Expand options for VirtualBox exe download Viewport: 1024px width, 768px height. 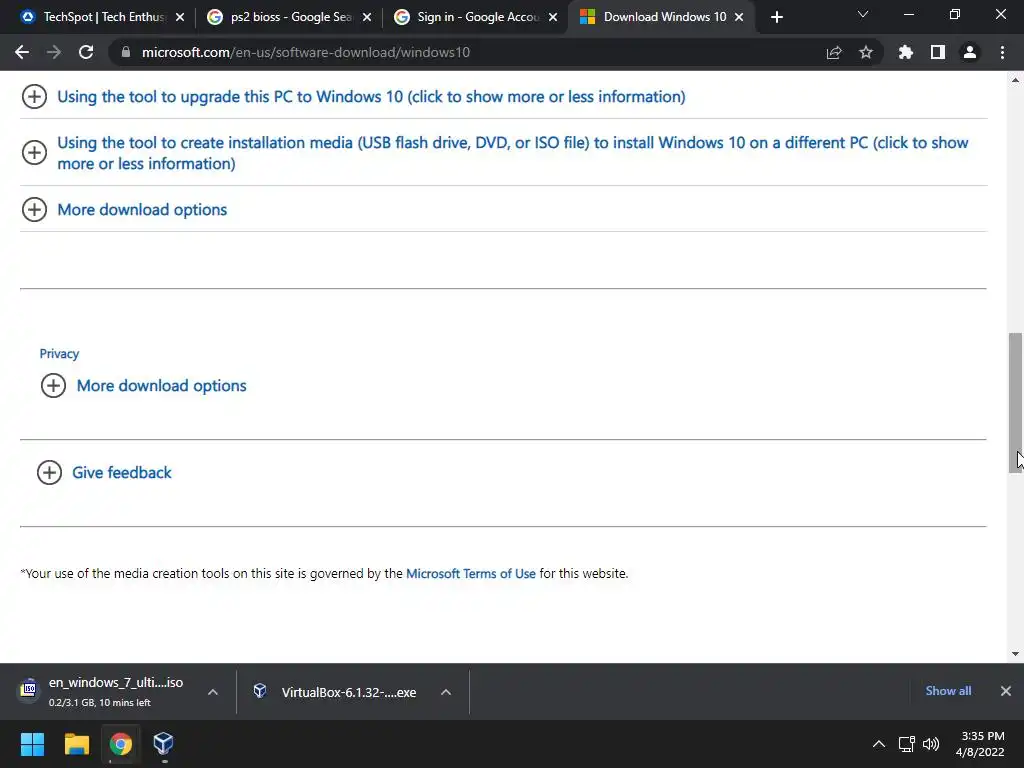point(446,692)
